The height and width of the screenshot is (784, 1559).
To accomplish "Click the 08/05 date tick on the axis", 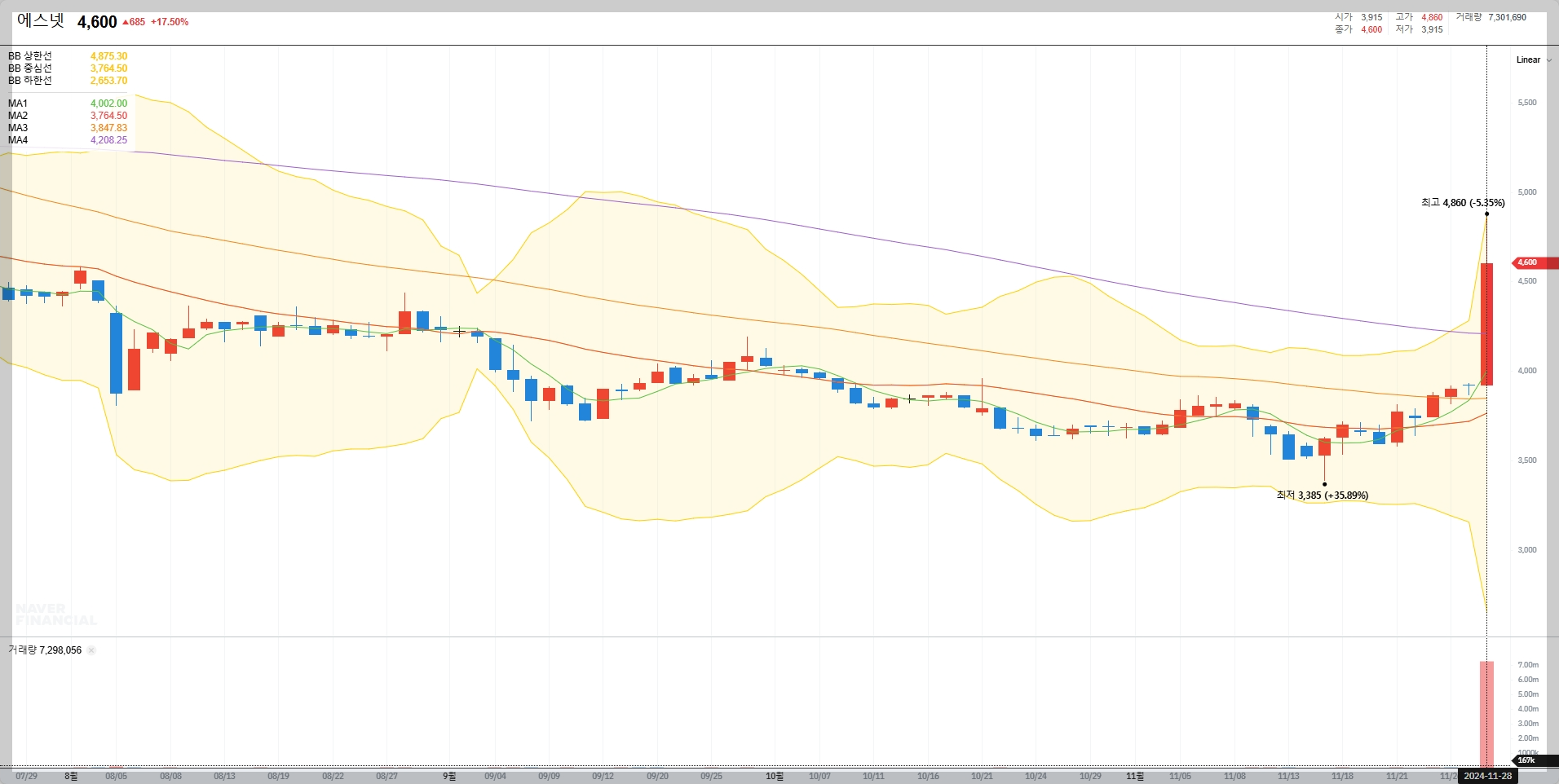I will click(x=116, y=776).
